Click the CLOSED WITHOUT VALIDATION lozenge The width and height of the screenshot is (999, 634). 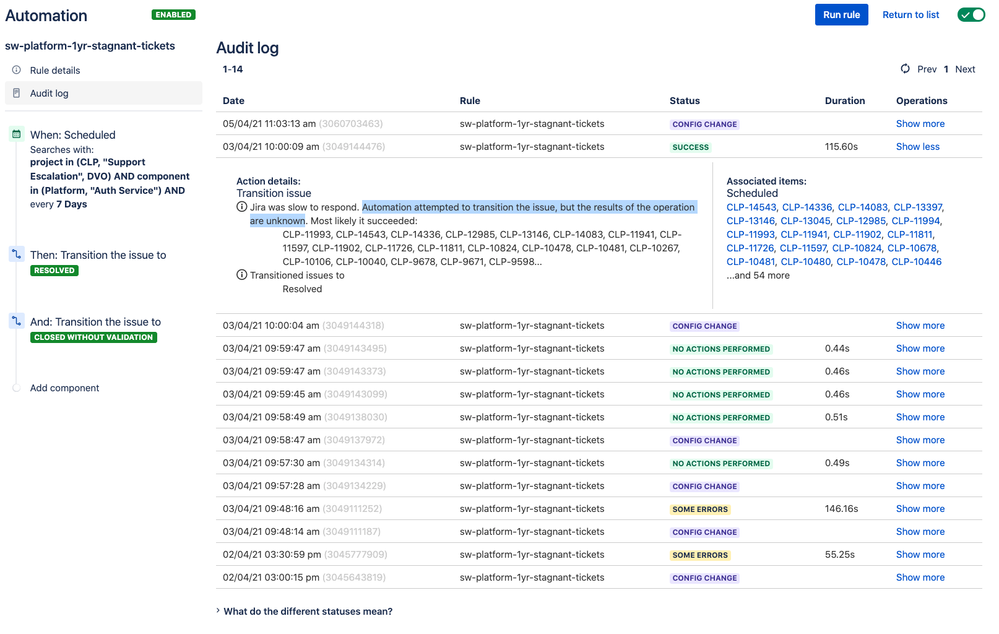click(x=94, y=338)
